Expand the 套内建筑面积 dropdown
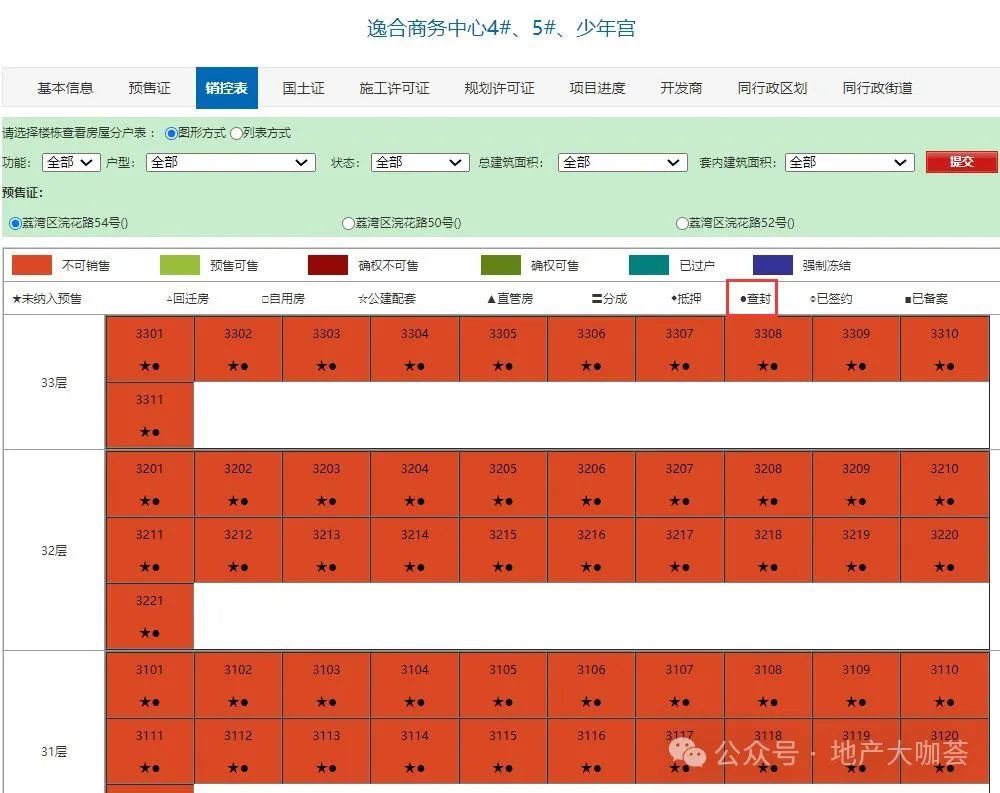1000x793 pixels. [849, 163]
